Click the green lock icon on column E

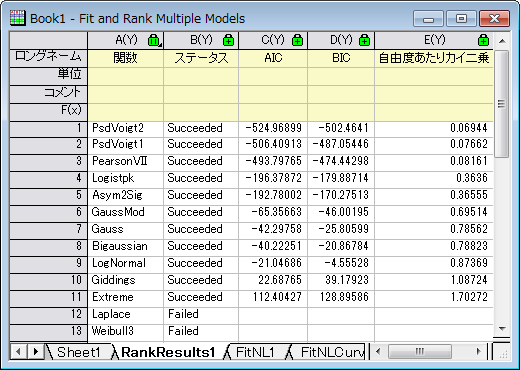coord(483,40)
